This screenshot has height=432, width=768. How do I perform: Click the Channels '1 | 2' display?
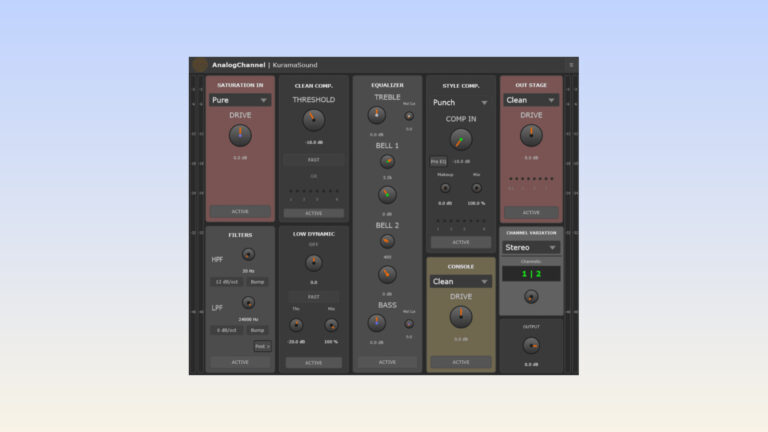(x=531, y=273)
